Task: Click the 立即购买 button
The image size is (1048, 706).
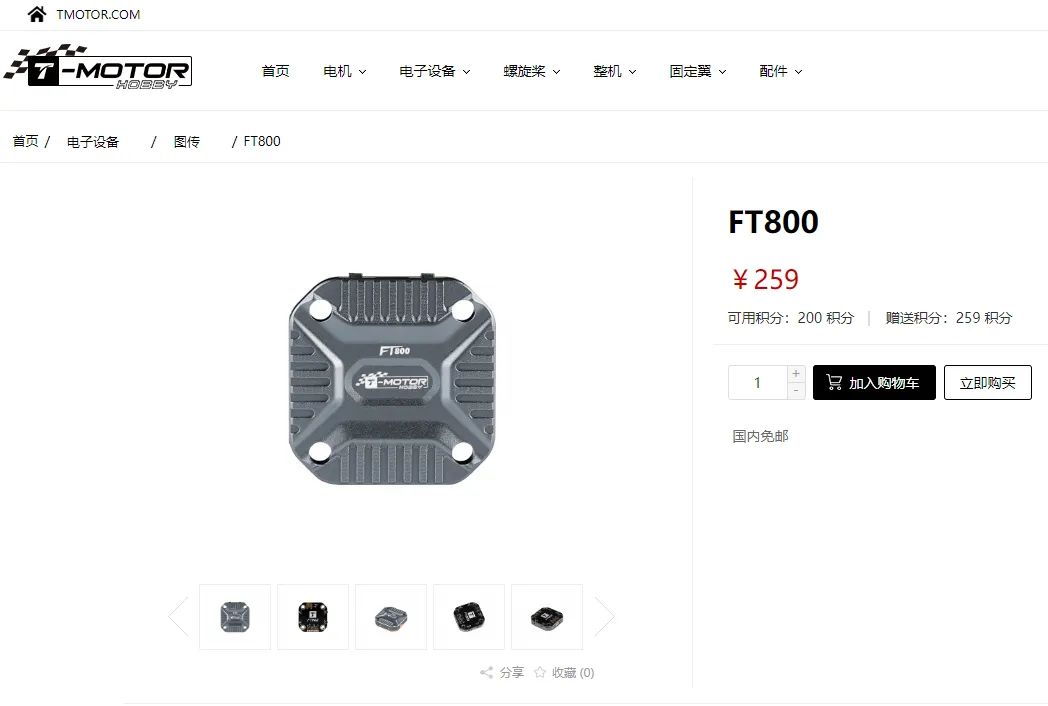Action: (987, 382)
